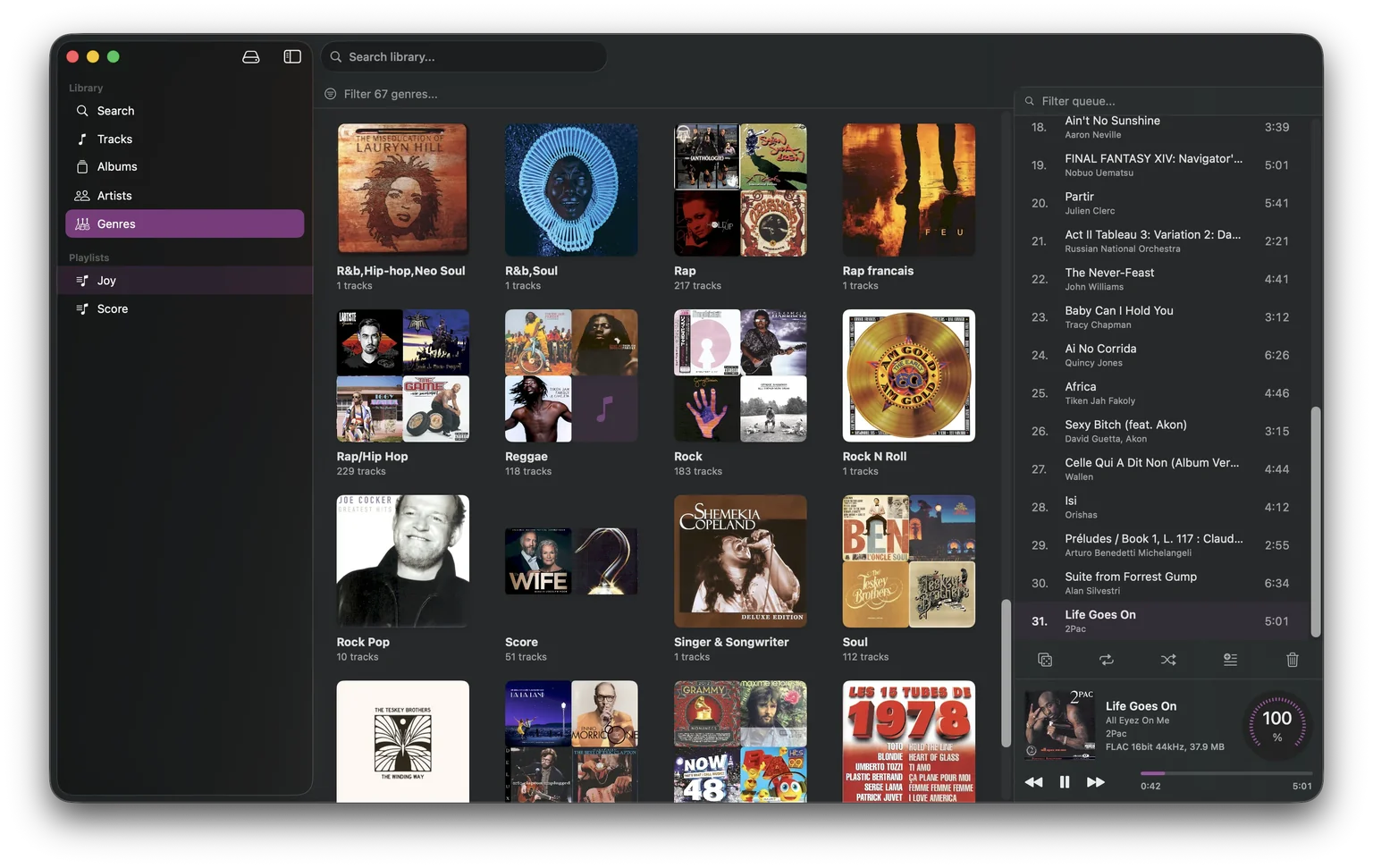This screenshot has width=1373, height=868.
Task: Toggle the sidebar layout button
Action: coord(291,56)
